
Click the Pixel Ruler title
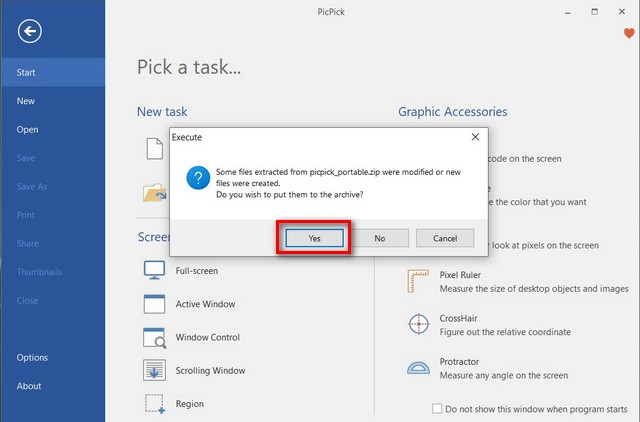pos(460,275)
